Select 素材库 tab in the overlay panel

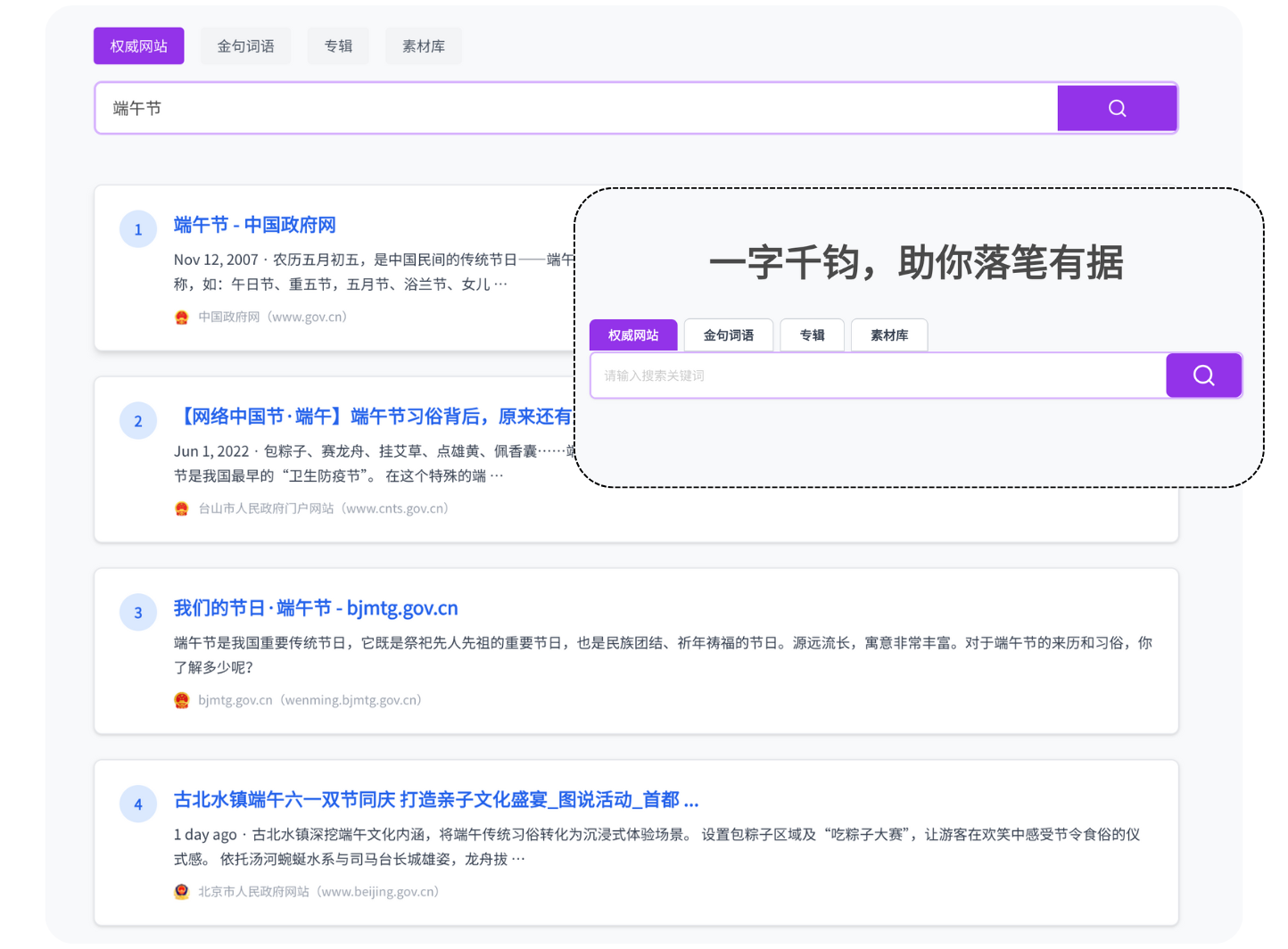pyautogui.click(x=888, y=335)
